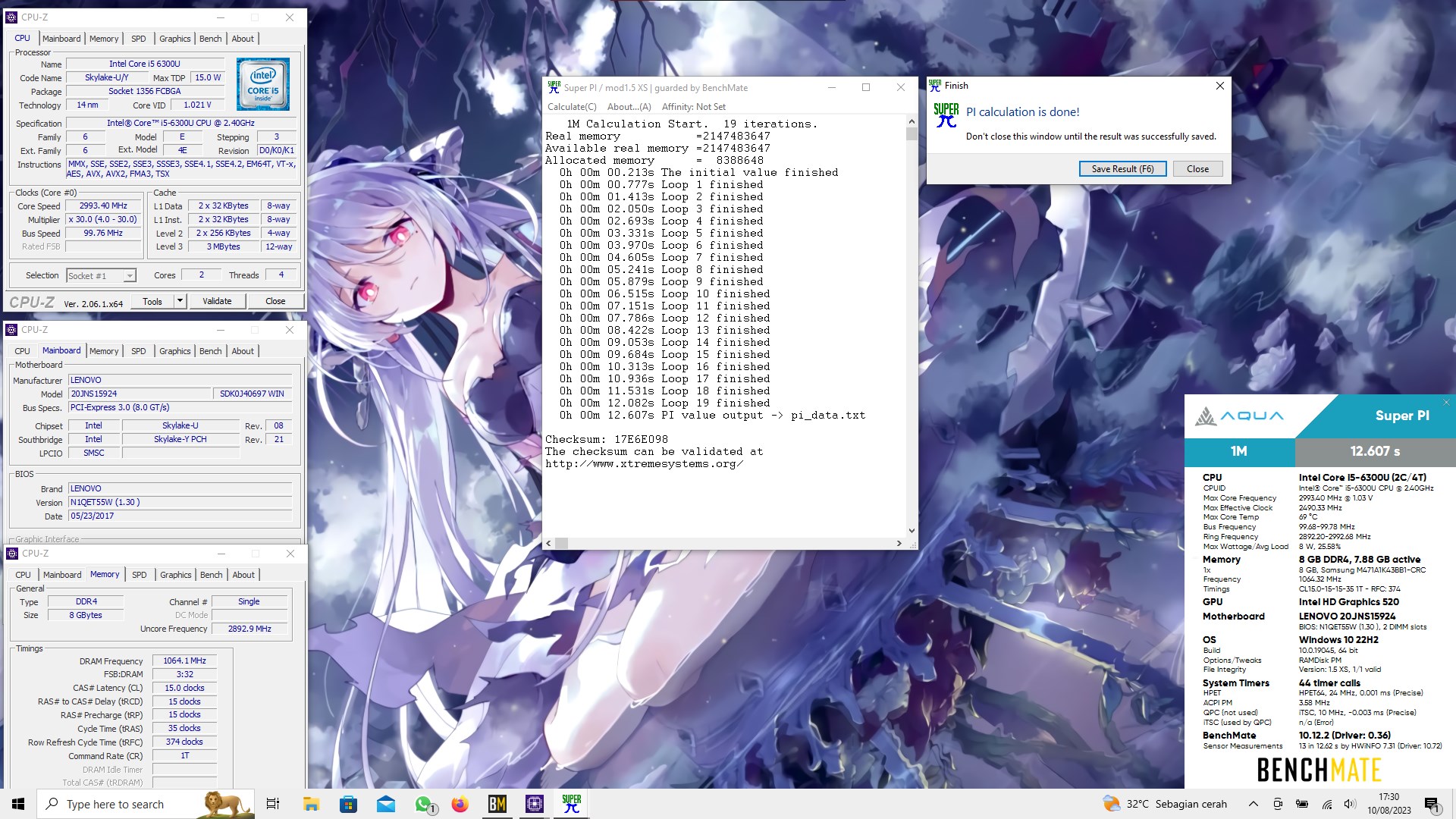Click the DRAM Frequency value 1064.1 MHz
This screenshot has width=1456, height=819.
coord(184,661)
